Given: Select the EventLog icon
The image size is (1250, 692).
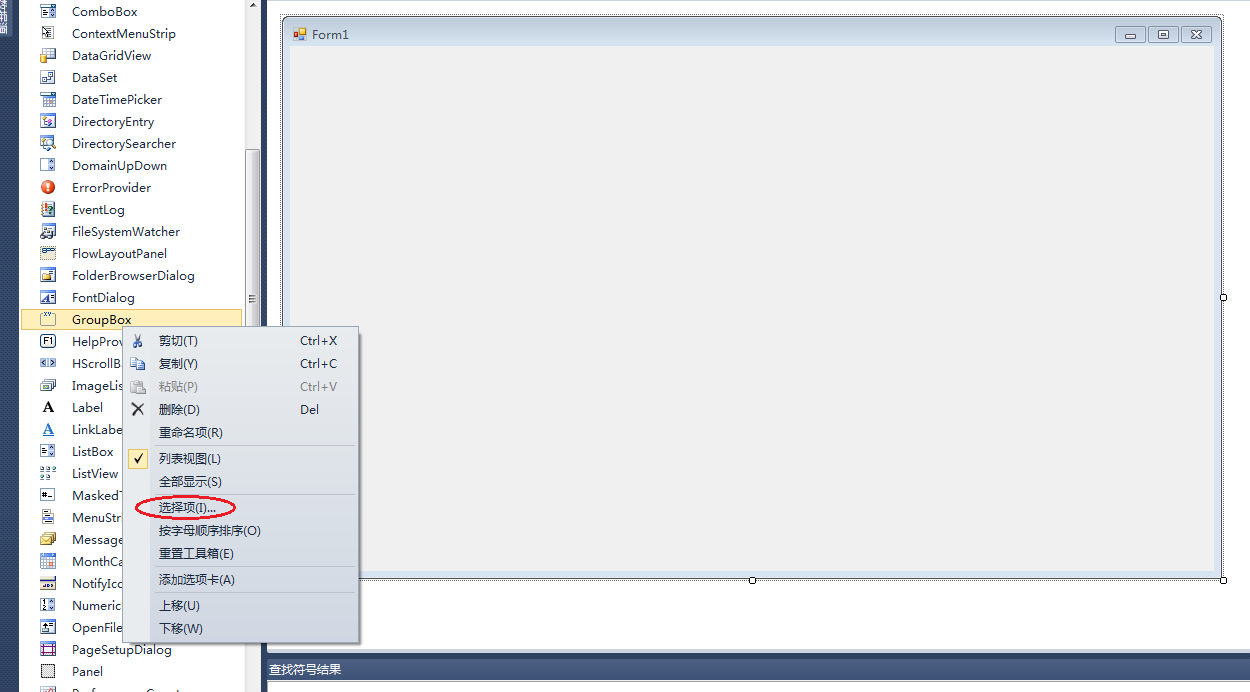Looking at the screenshot, I should pyautogui.click(x=48, y=210).
